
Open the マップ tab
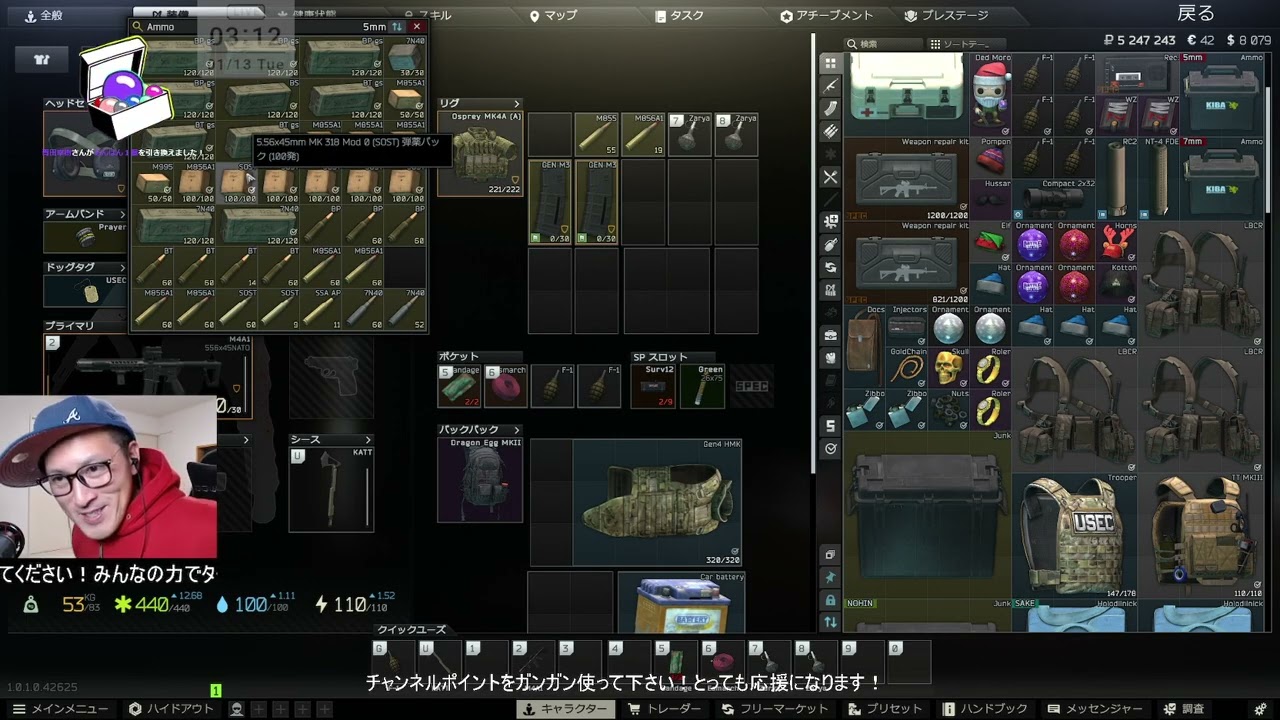pyautogui.click(x=554, y=15)
